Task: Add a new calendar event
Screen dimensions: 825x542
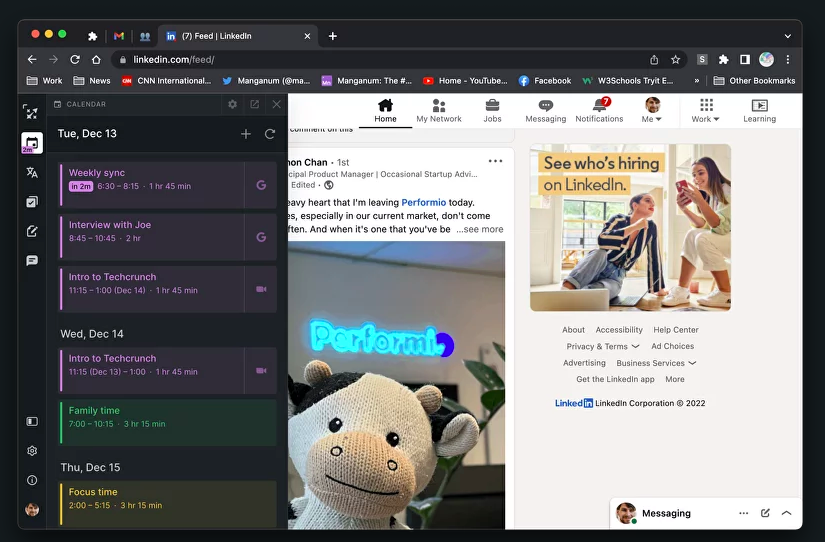Action: (x=246, y=134)
